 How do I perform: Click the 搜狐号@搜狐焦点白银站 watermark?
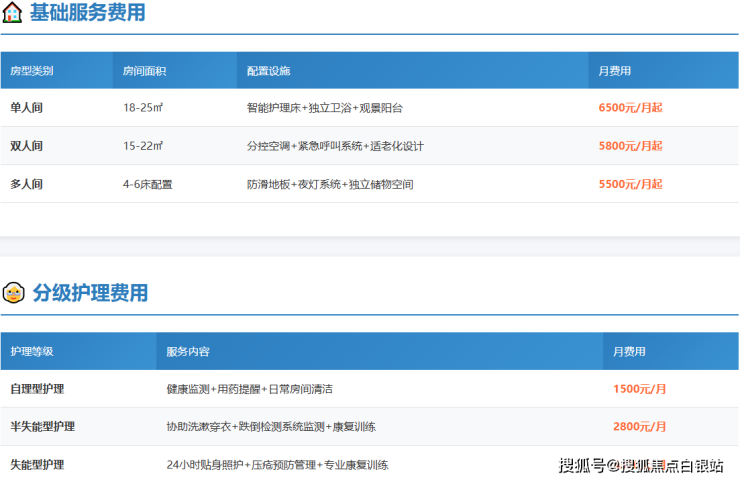pos(640,466)
